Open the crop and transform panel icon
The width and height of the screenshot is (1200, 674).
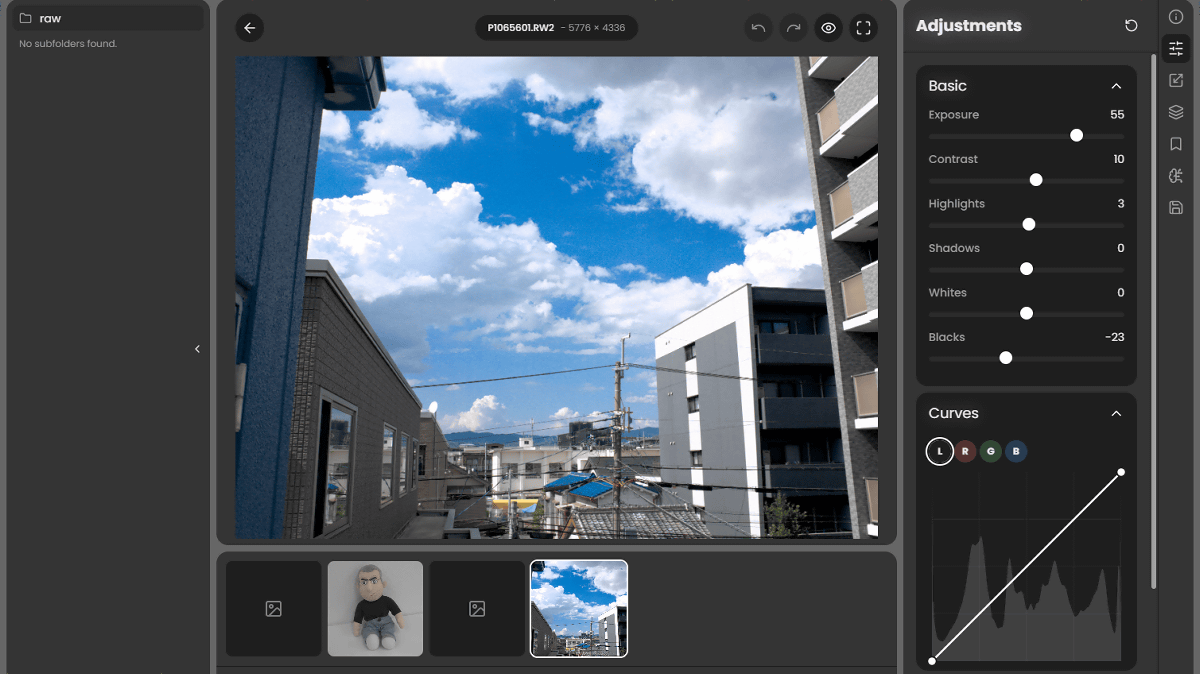coord(1176,80)
